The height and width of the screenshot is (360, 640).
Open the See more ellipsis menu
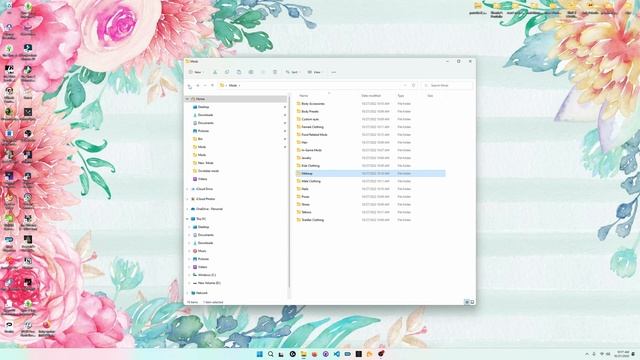333,72
